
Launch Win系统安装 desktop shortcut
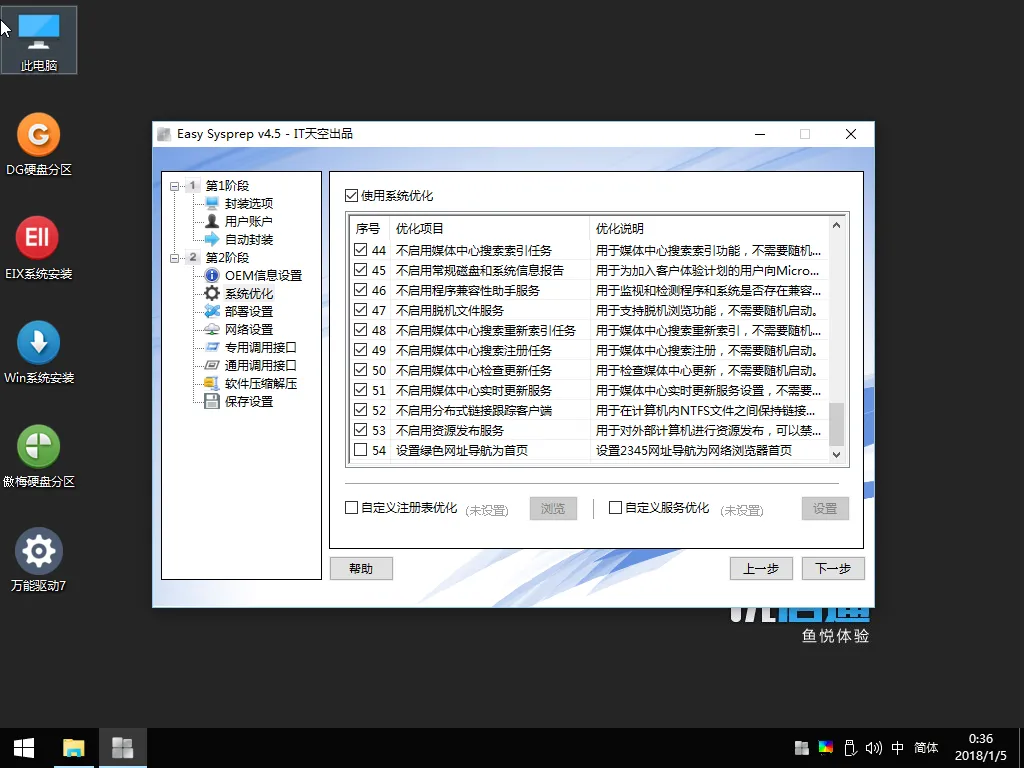tap(39, 353)
